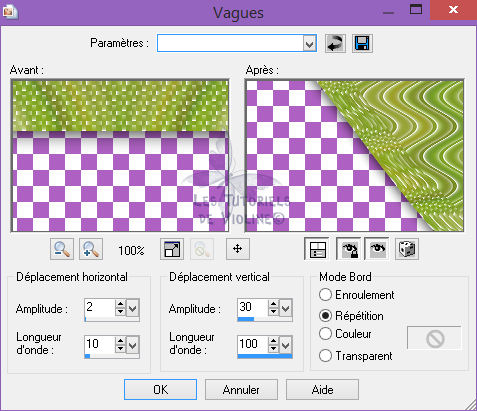Viewport: 477px width, 411px height.
Task: Click the zoom out magnifier icon
Action: tap(62, 249)
